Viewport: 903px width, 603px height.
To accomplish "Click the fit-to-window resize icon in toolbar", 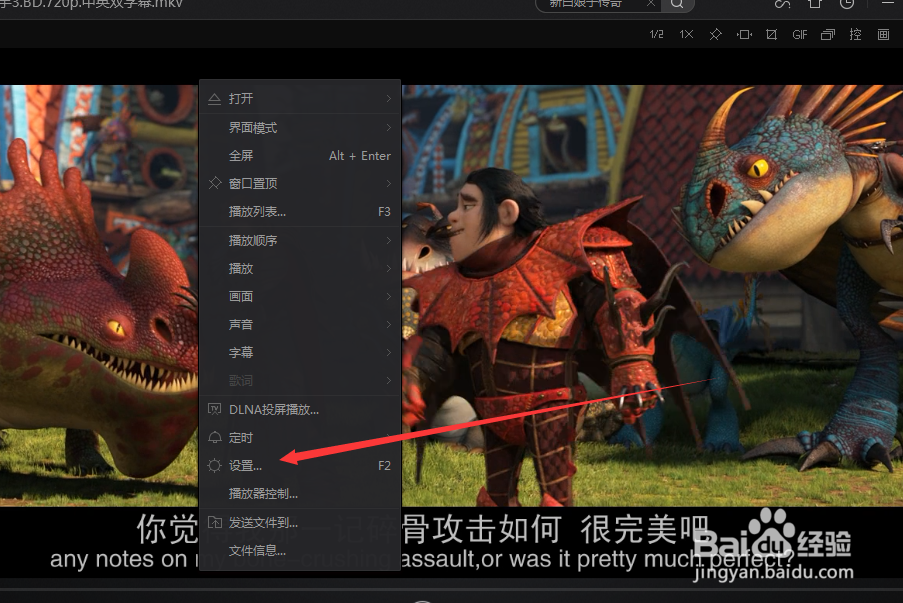I will (744, 35).
